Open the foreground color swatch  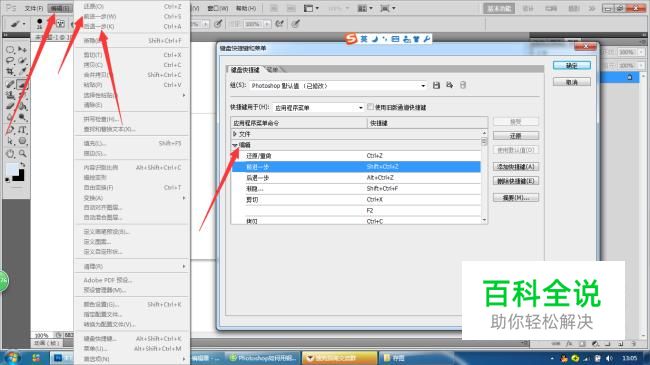point(12,170)
